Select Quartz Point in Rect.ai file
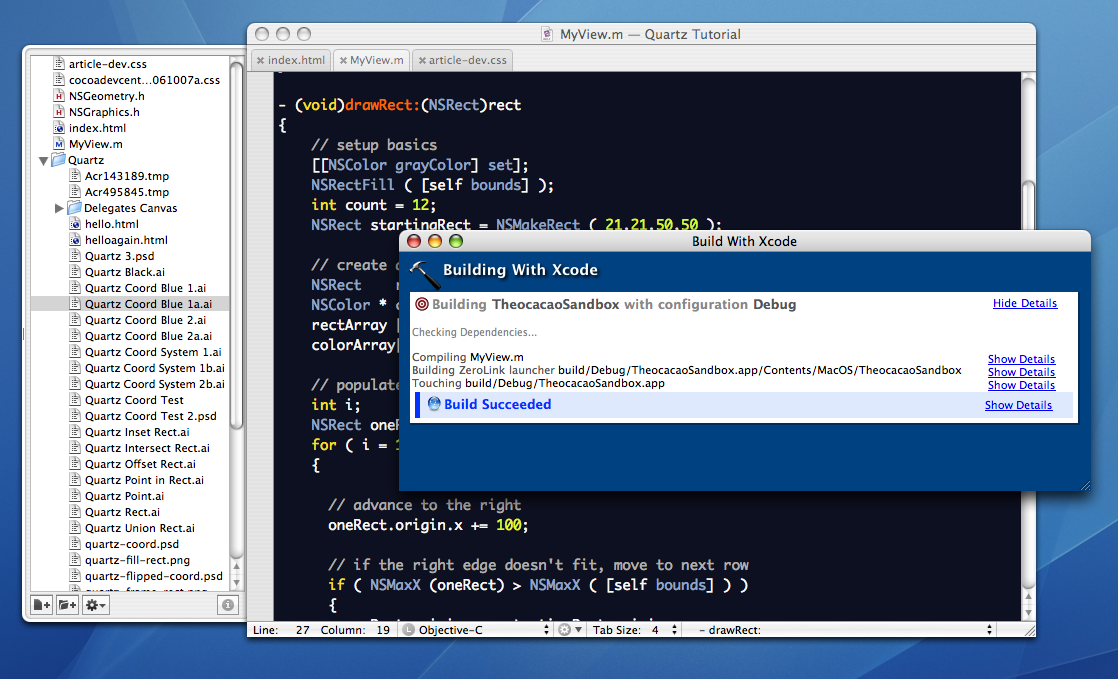Screen dimensions: 1118x679 (144, 480)
